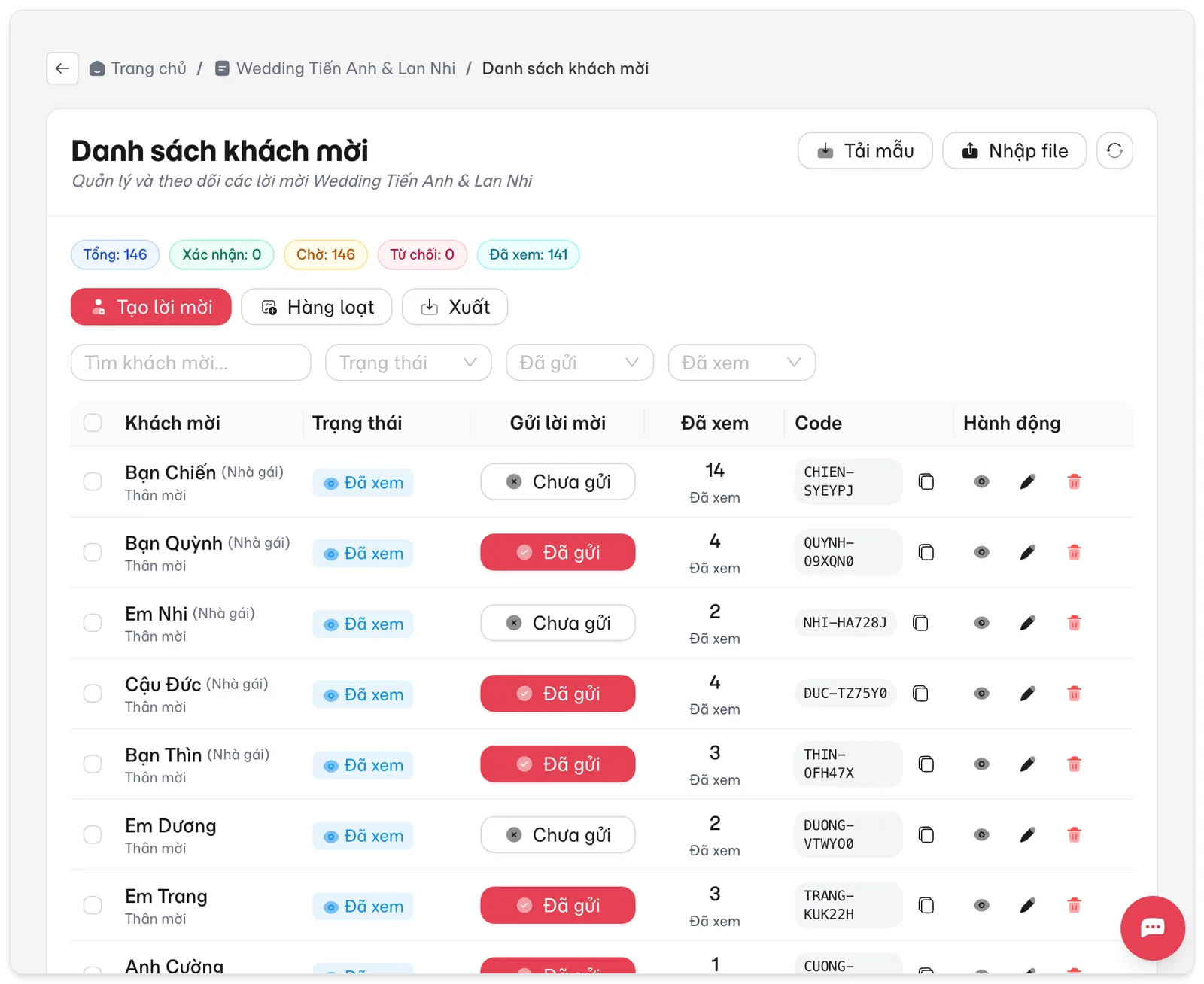Click the Tổng: 146 summary badge
This screenshot has width=1204, height=984.
point(115,254)
